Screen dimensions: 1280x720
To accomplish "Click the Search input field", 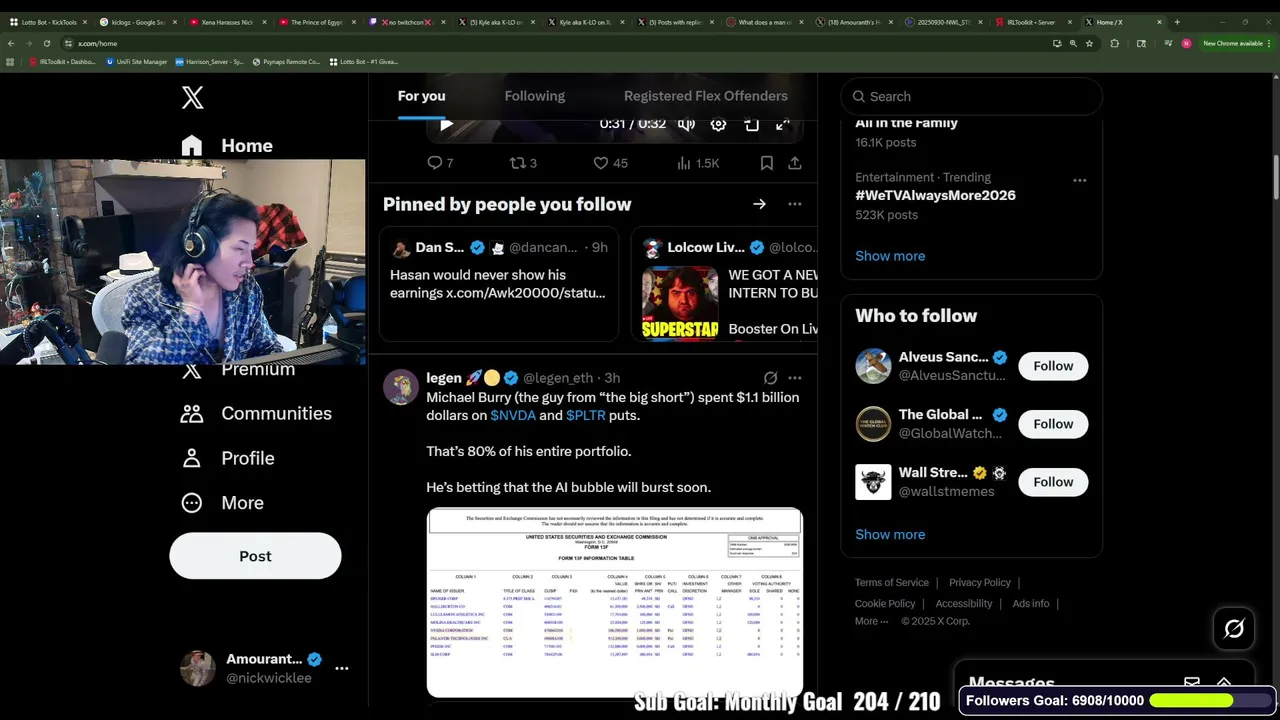I will point(971,97).
